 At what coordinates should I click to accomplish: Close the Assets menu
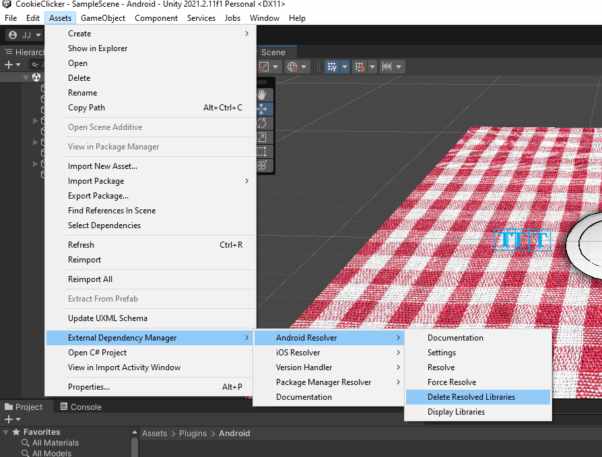pos(60,18)
